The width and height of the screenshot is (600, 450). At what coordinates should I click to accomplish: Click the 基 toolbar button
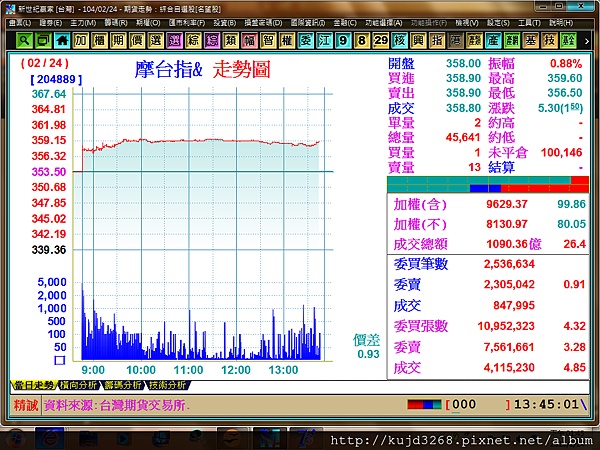531,40
